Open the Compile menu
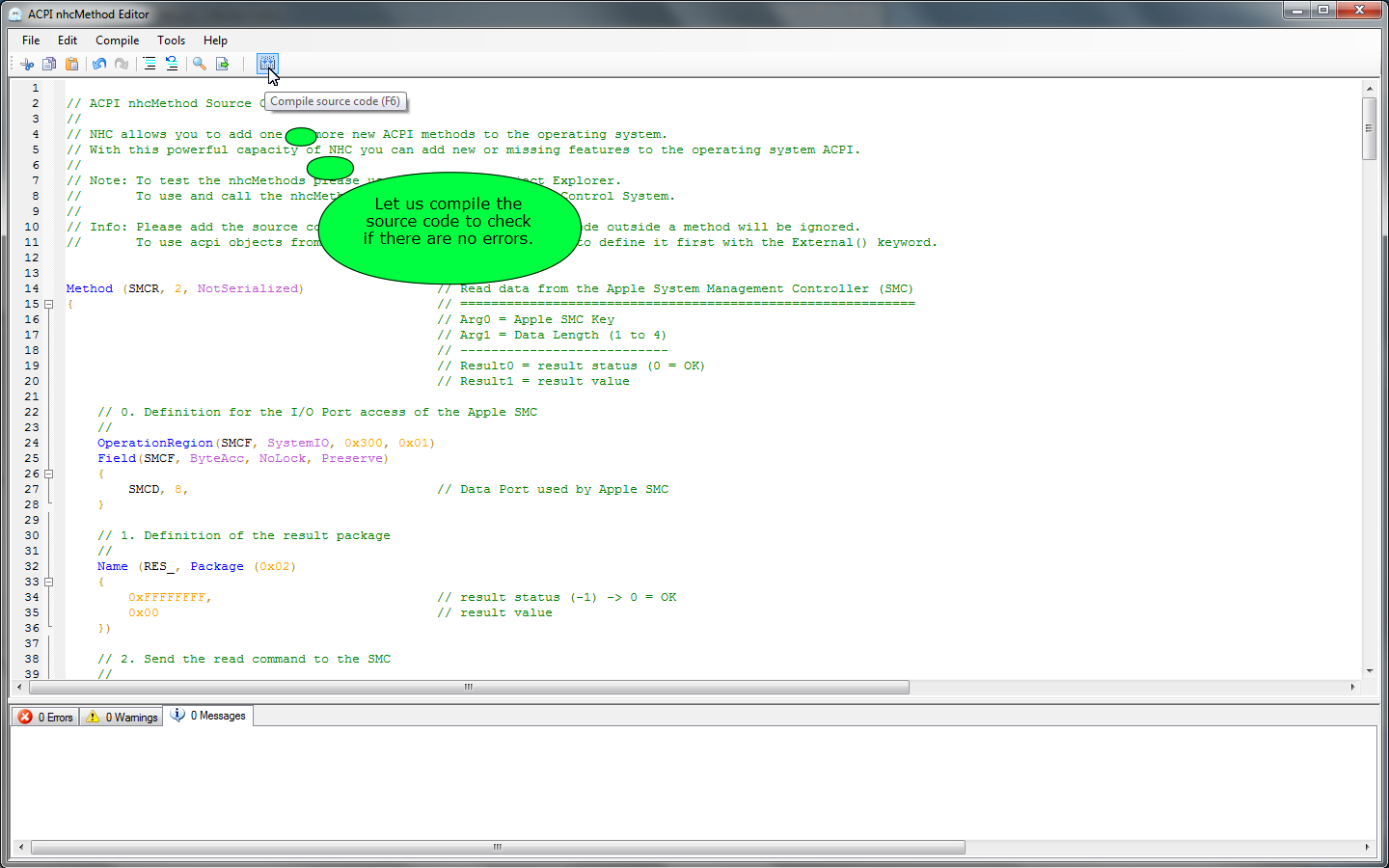Viewport: 1389px width, 868px height. point(117,41)
